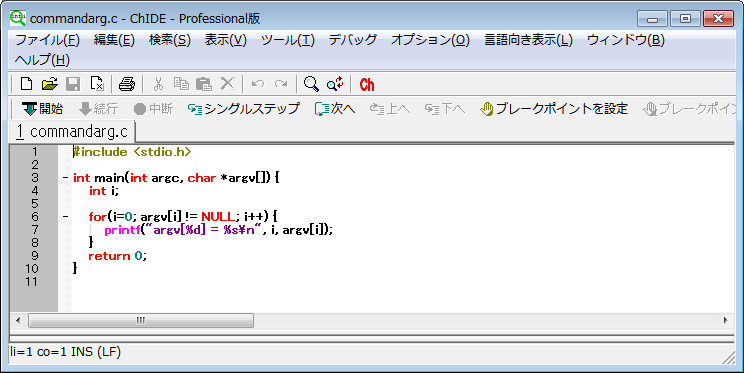Viewport: 744px width, 373px height.
Task: Click line number 11 in margin
Action: (31, 281)
